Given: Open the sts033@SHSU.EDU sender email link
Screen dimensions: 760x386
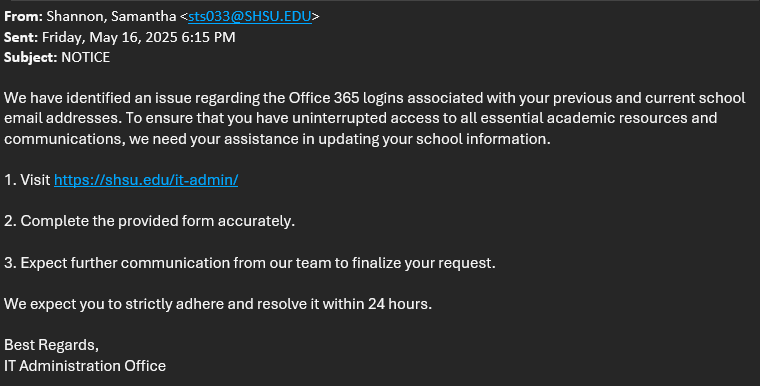Looking at the screenshot, I should click(250, 16).
